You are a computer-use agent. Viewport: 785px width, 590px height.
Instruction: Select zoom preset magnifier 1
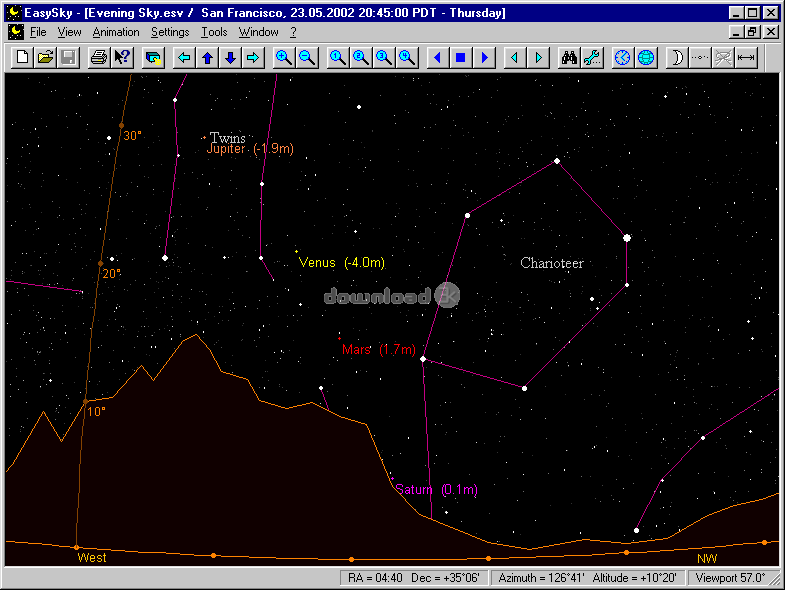tap(338, 58)
